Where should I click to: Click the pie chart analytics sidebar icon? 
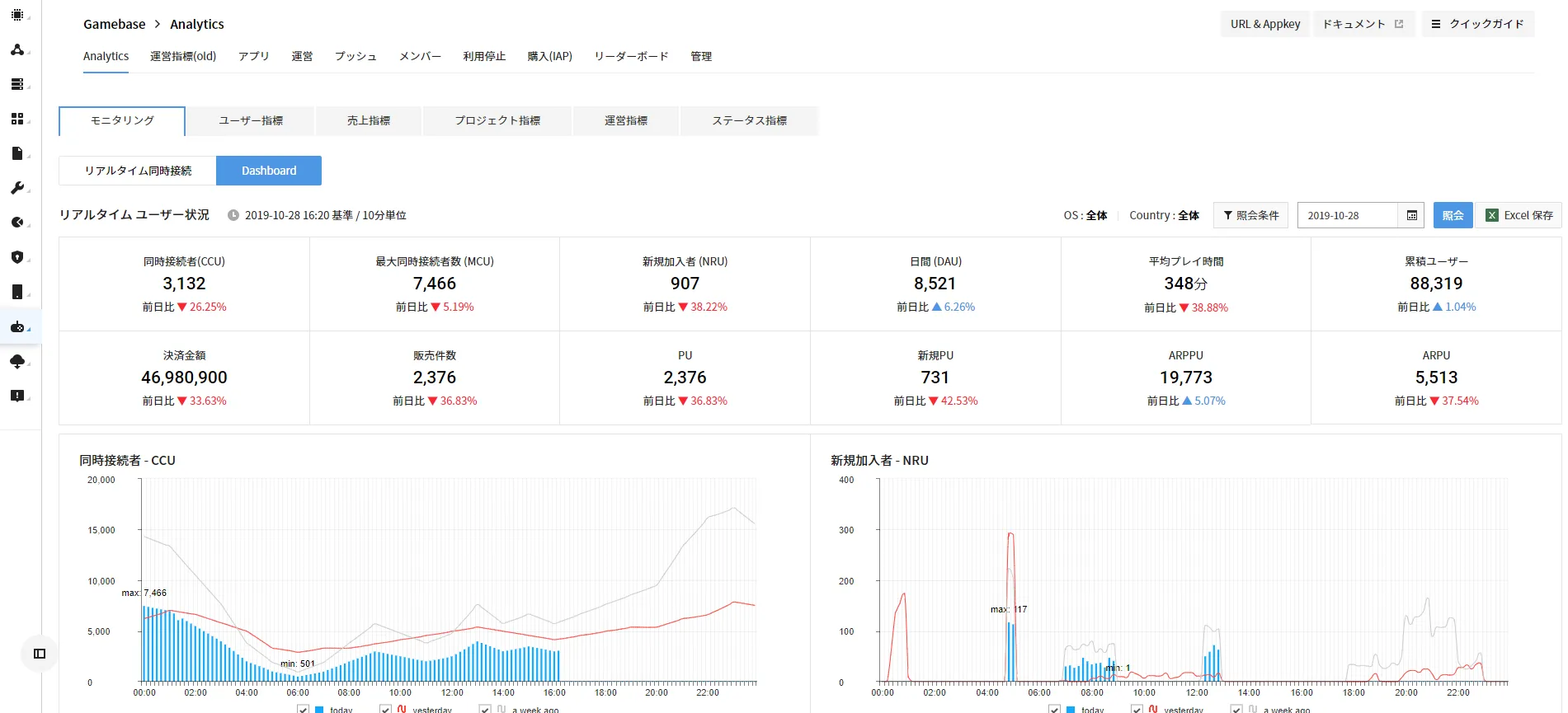point(17,223)
